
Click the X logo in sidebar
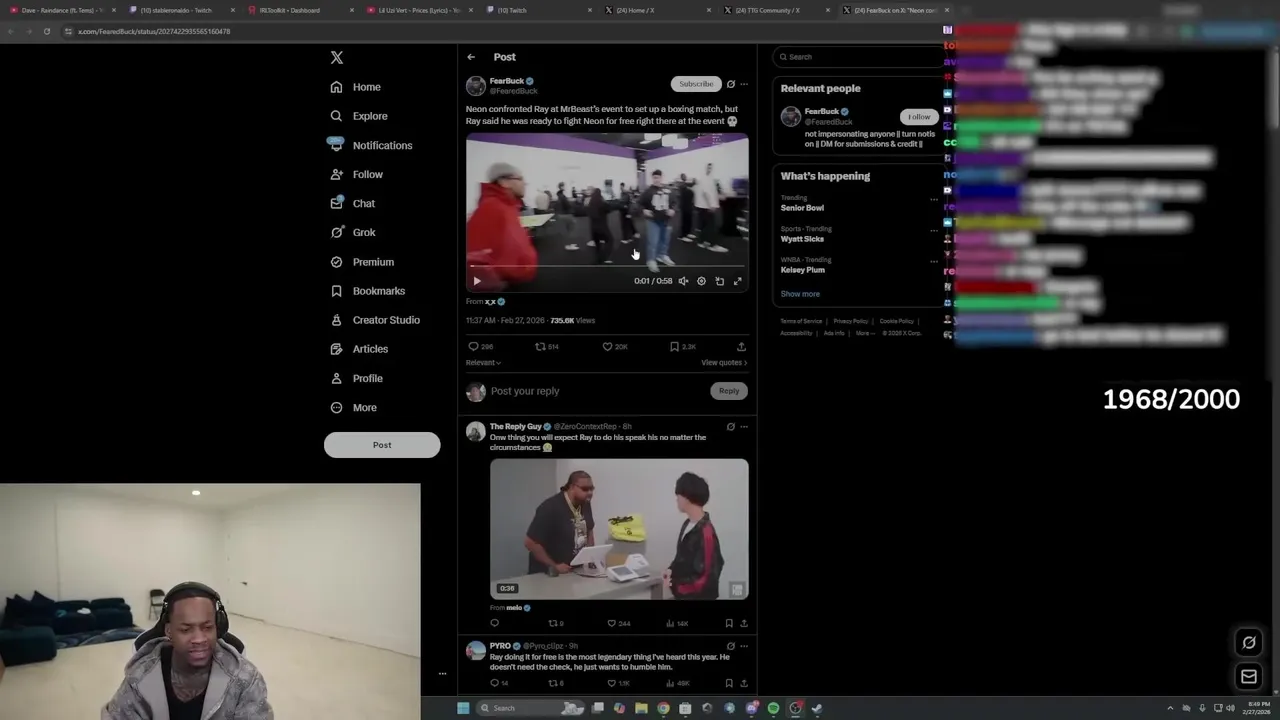(x=337, y=58)
